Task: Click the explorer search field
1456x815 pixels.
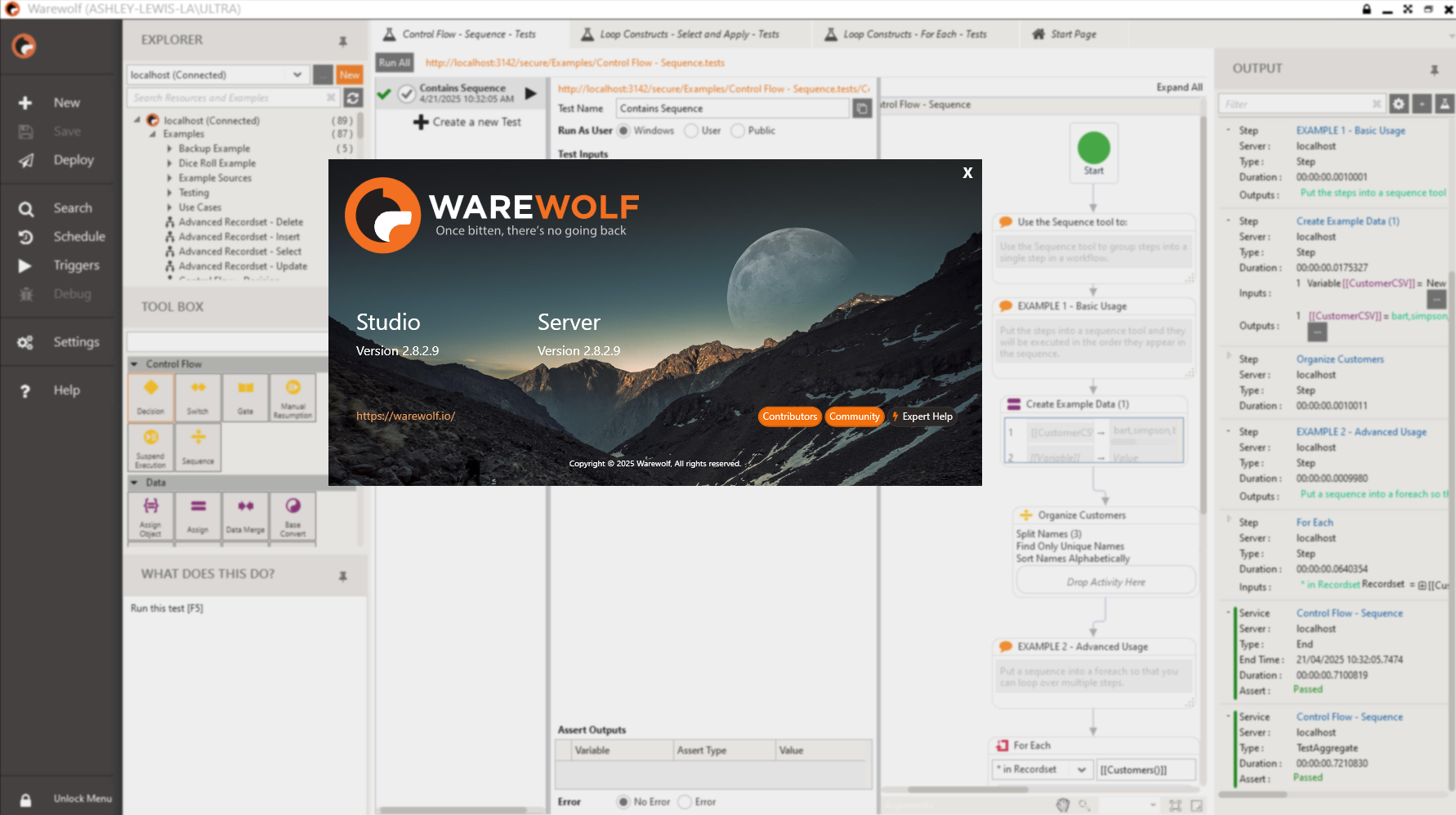Action: point(232,98)
